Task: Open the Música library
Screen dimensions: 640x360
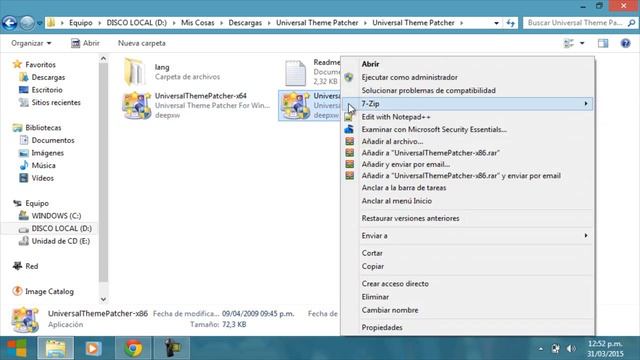Action: coord(43,166)
